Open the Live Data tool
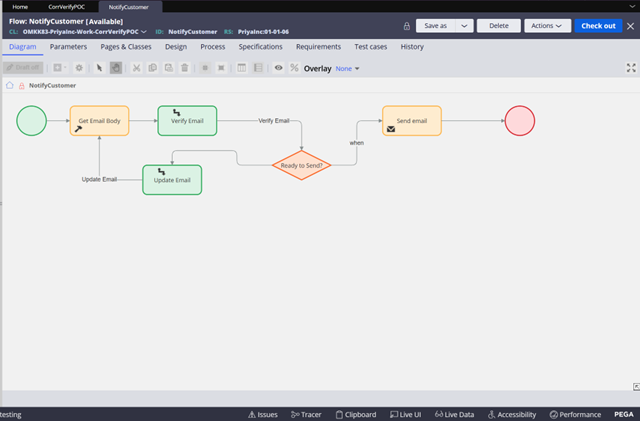The height and width of the screenshot is (421, 640). pos(454,414)
